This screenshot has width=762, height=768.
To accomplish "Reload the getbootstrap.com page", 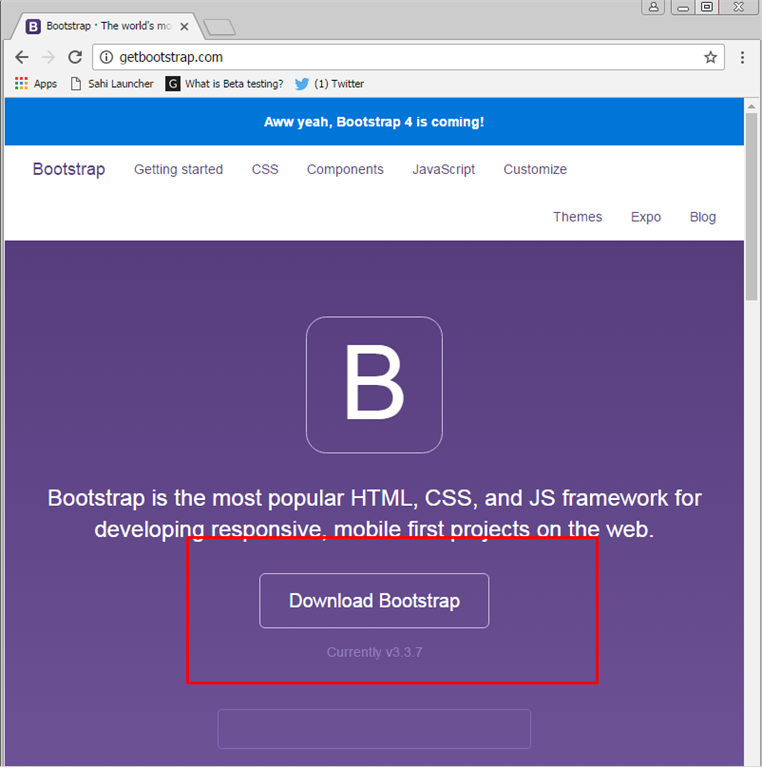I will click(x=75, y=57).
